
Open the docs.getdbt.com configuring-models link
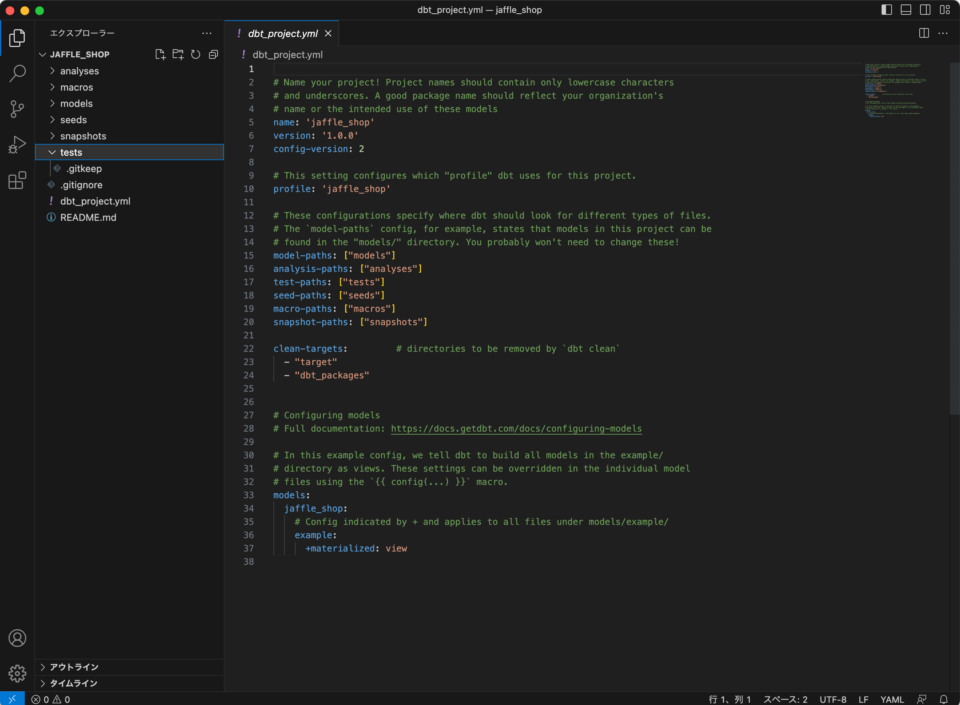[x=516, y=428]
